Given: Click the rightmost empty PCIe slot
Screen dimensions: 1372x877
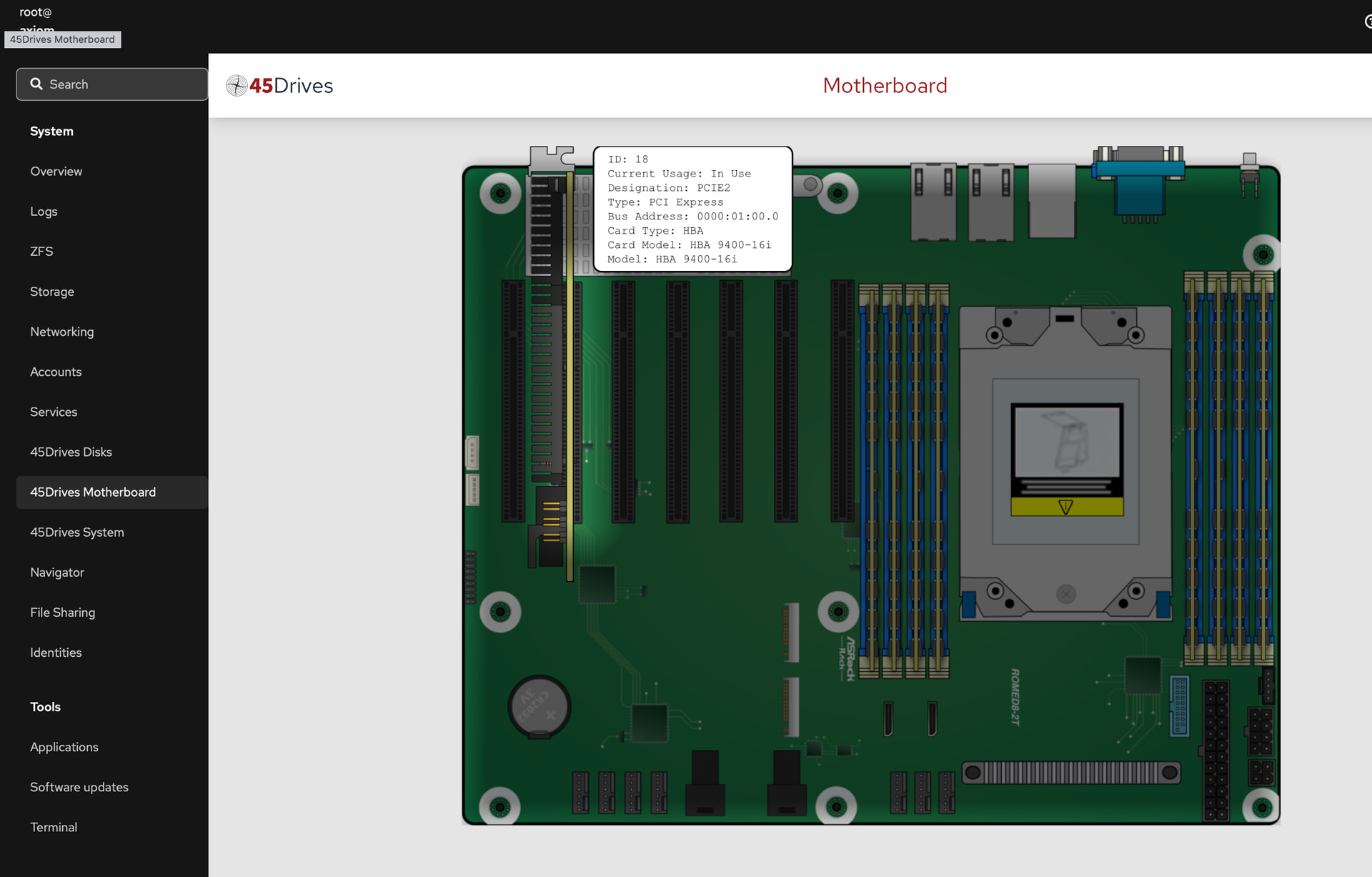Looking at the screenshot, I should tap(842, 400).
